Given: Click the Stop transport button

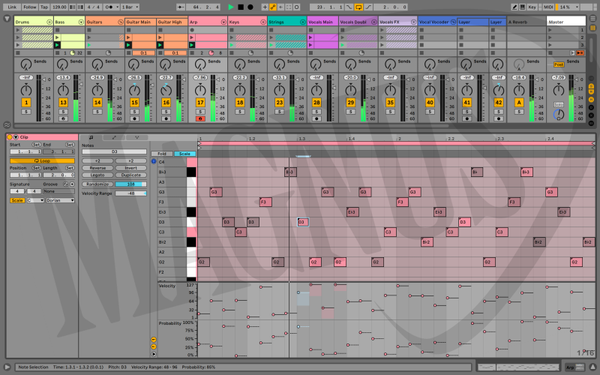Looking at the screenshot, I should (241, 7).
